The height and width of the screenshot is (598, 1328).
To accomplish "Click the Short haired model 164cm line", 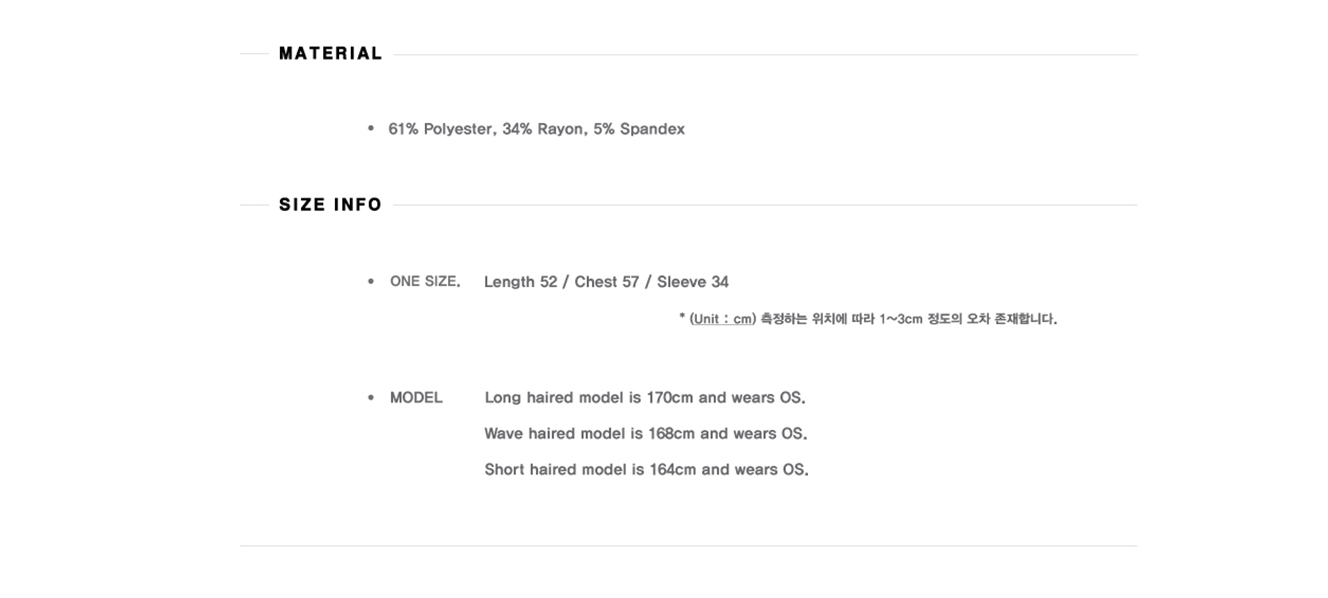I will (x=646, y=470).
